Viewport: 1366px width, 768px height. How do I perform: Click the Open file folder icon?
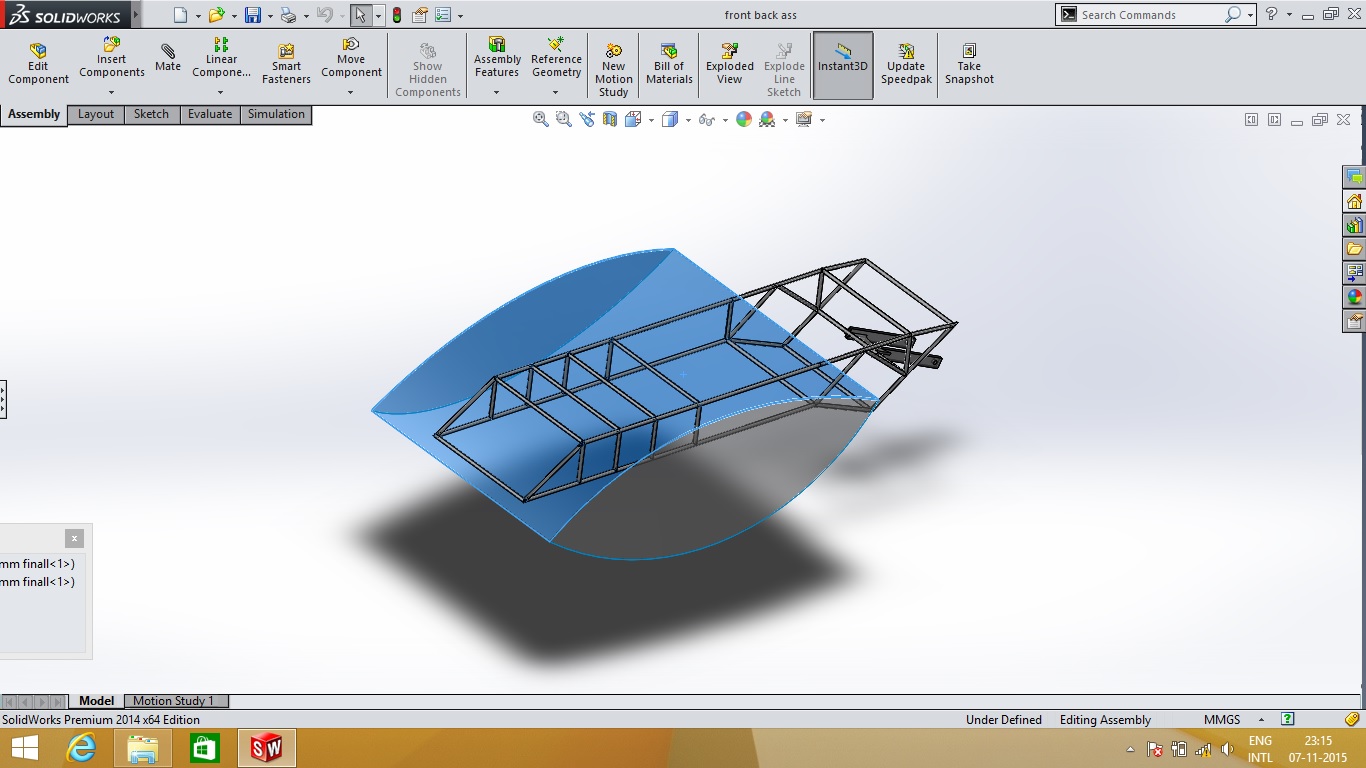click(x=216, y=15)
